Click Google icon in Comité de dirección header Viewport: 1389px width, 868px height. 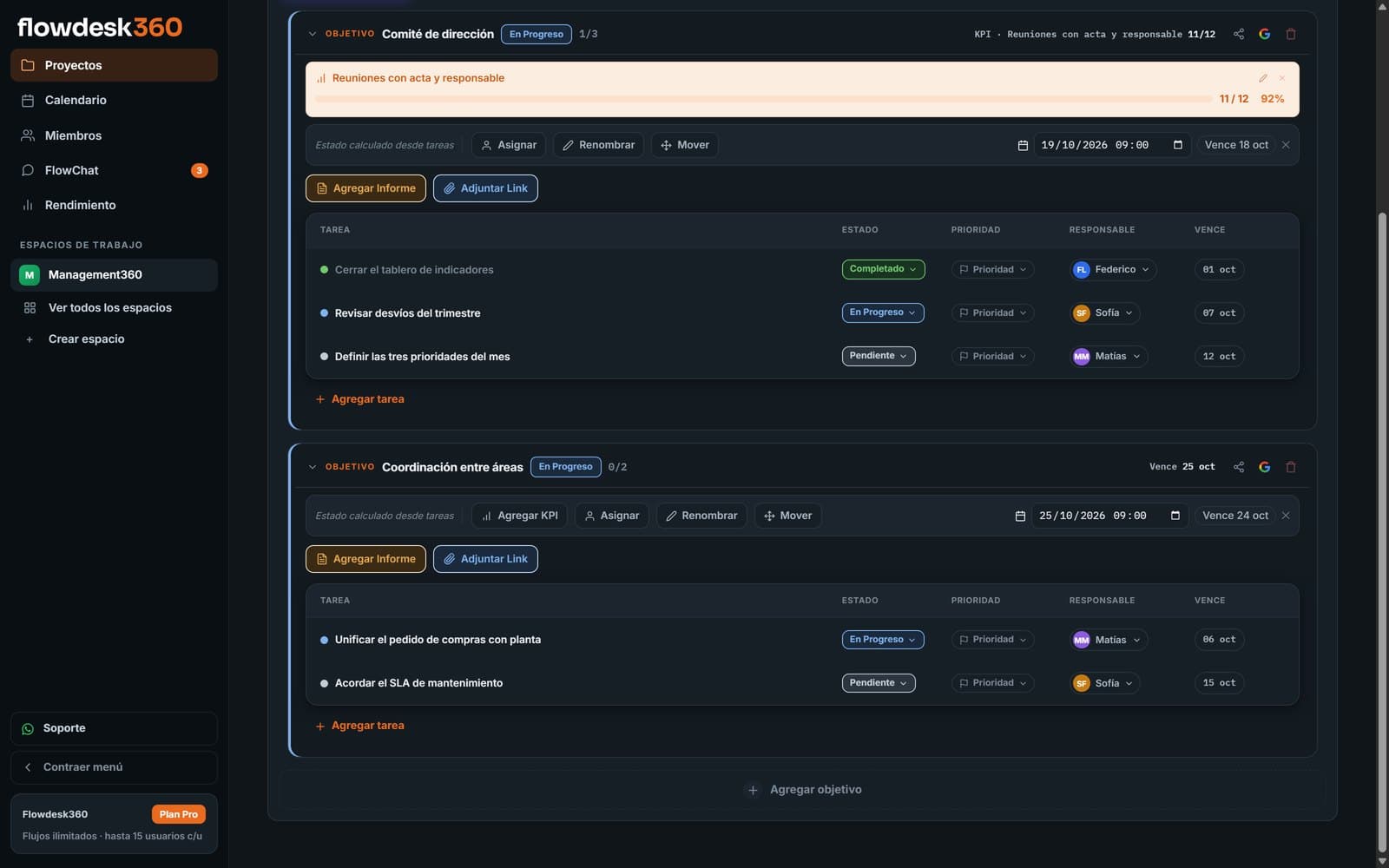(1265, 34)
